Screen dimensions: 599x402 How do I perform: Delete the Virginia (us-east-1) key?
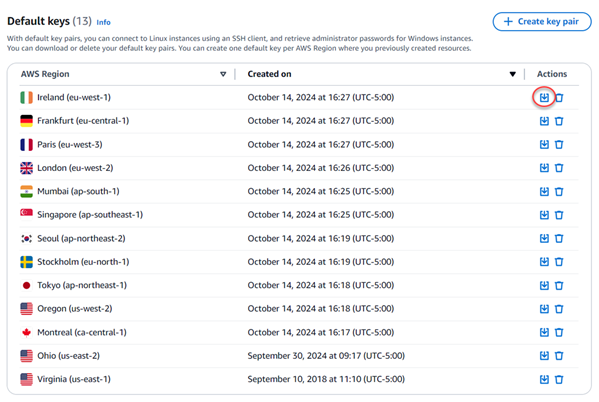point(559,379)
